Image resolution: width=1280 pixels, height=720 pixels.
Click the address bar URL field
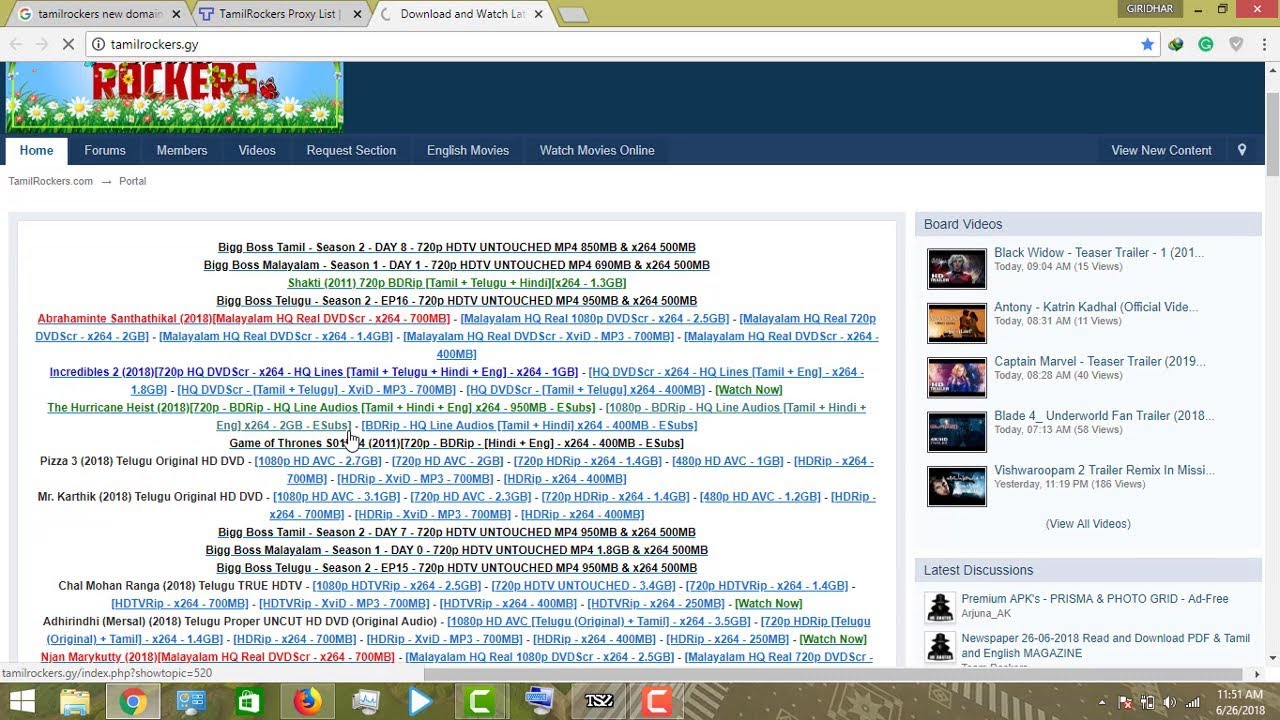(x=620, y=44)
